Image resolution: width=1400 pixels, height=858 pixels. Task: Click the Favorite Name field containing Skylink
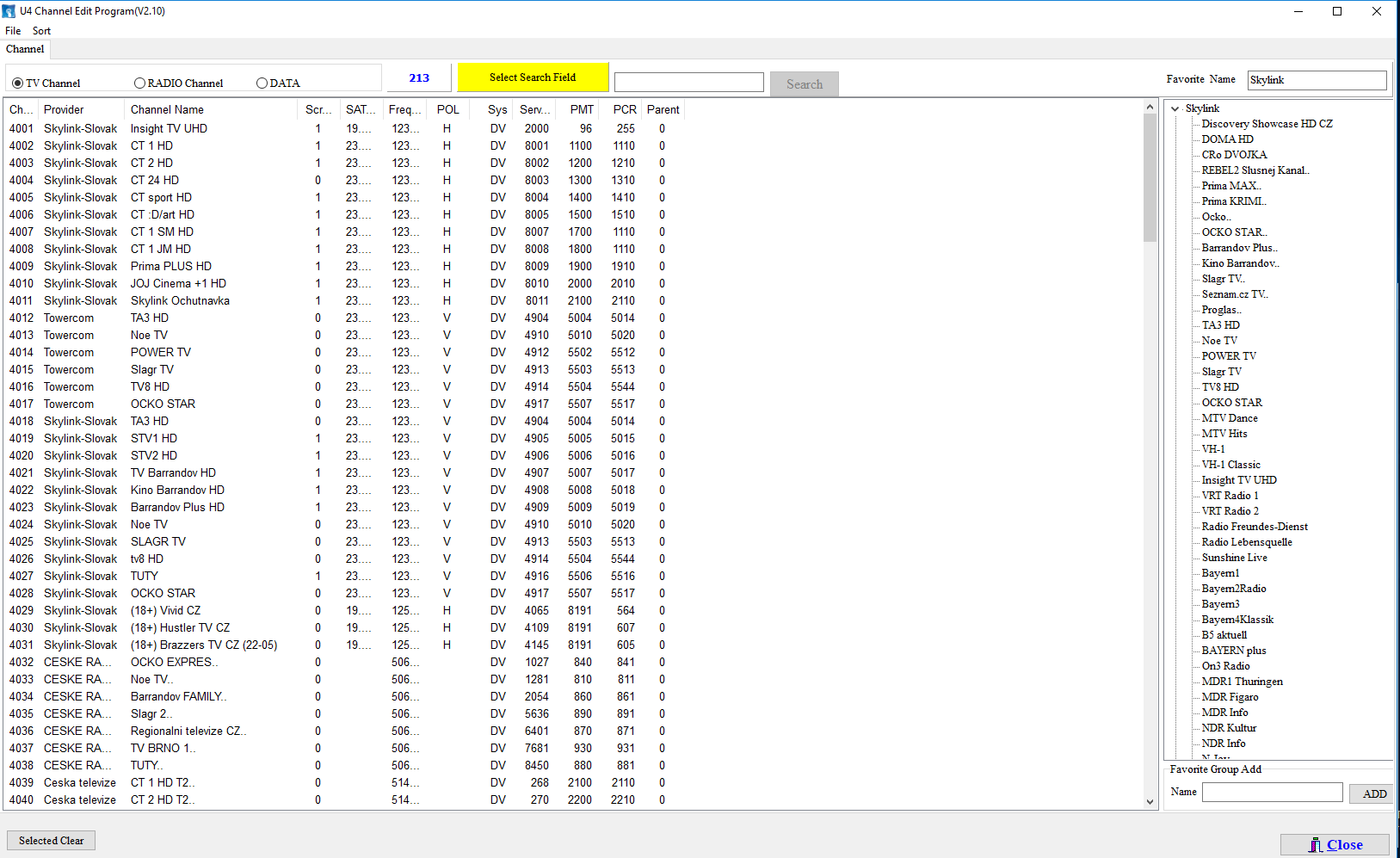pos(1317,80)
